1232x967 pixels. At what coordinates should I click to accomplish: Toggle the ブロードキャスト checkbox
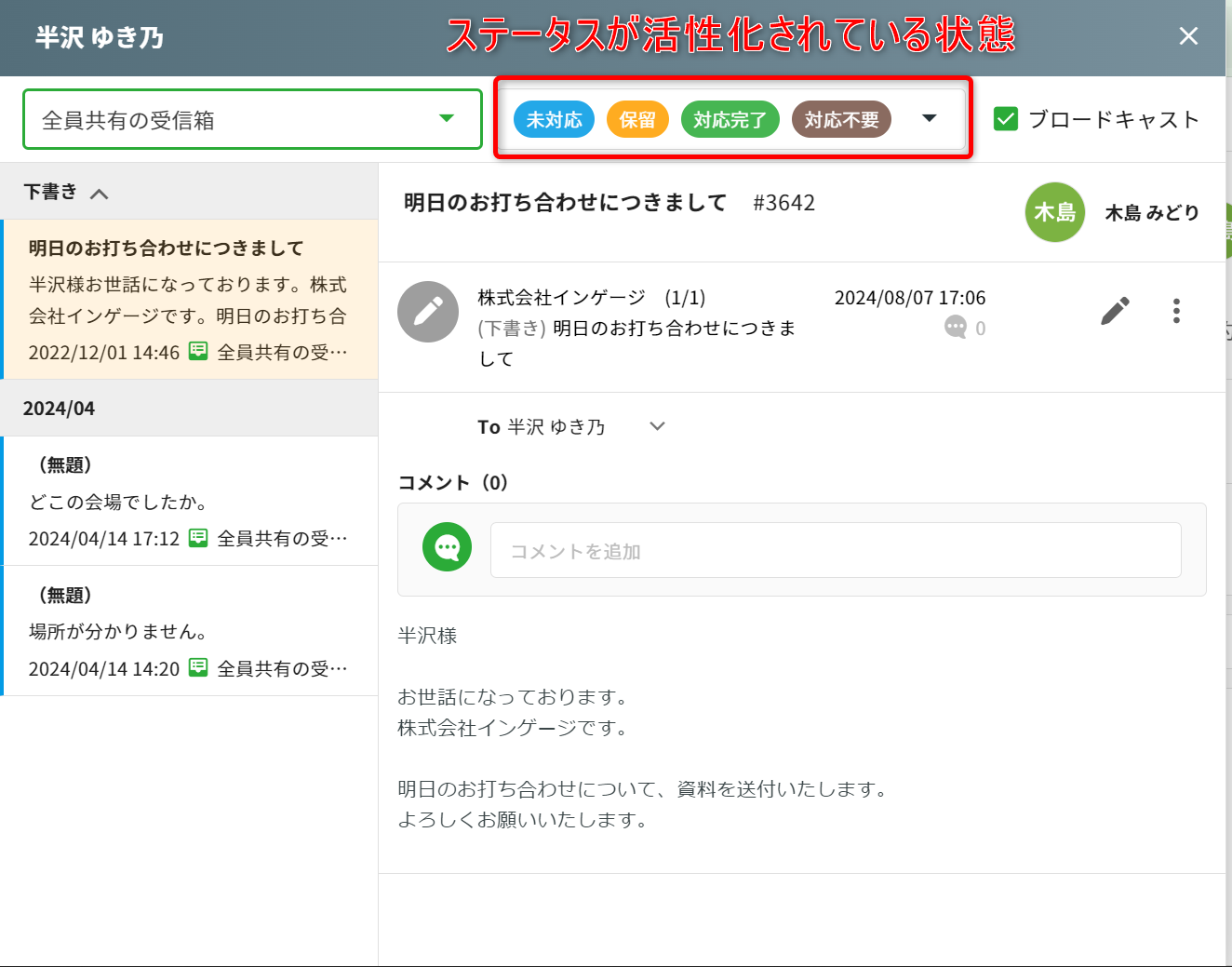tap(1006, 119)
